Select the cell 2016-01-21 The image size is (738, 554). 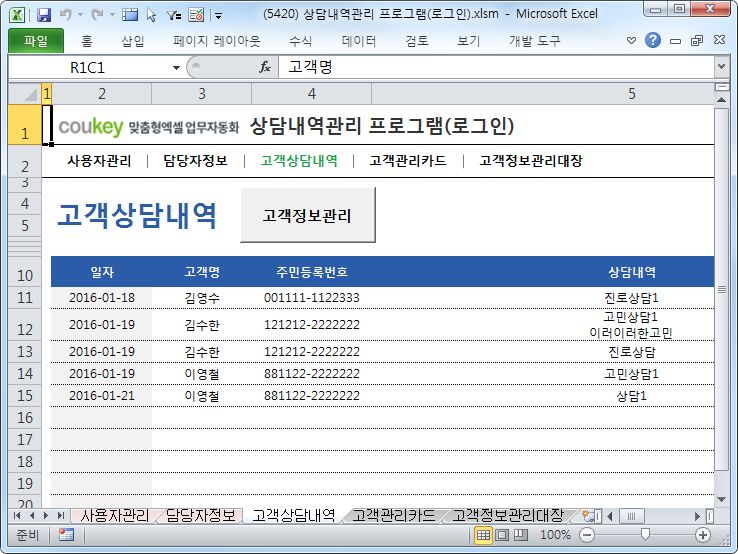(102, 396)
